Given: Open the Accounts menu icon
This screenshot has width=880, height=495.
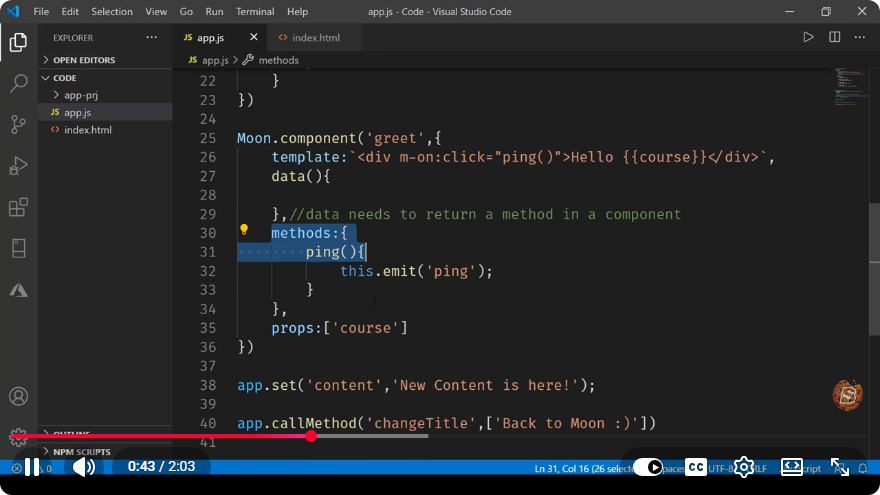Looking at the screenshot, I should 18,396.
